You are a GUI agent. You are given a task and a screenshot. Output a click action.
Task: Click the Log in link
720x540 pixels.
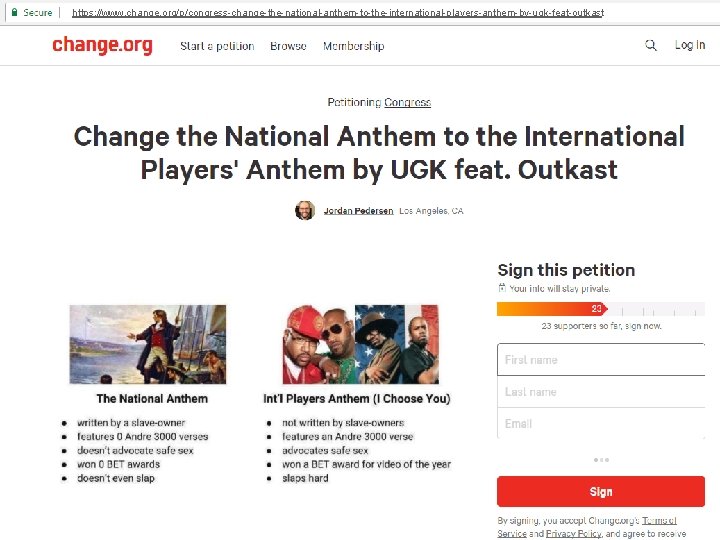tap(689, 45)
